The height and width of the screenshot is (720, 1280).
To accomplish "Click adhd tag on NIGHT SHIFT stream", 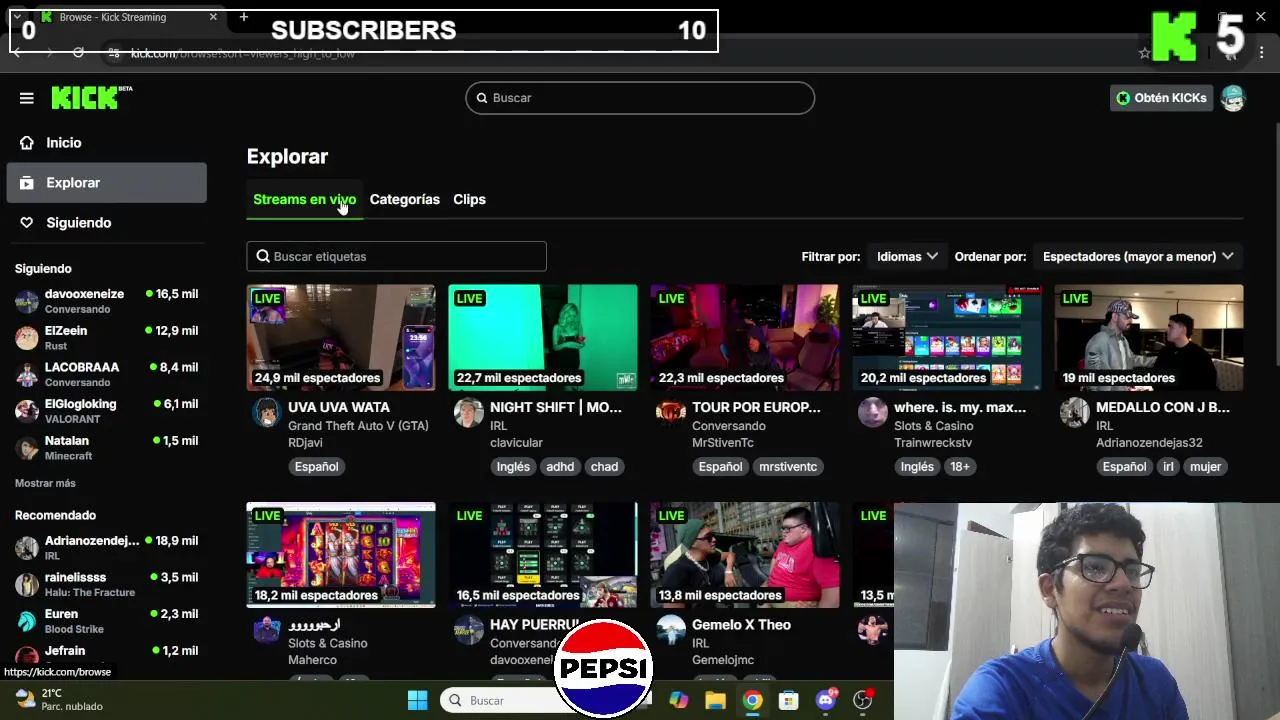I will (x=560, y=467).
